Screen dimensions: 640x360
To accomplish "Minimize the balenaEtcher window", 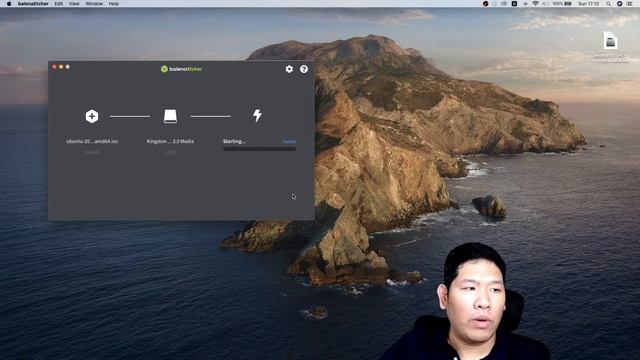I will click(61, 67).
